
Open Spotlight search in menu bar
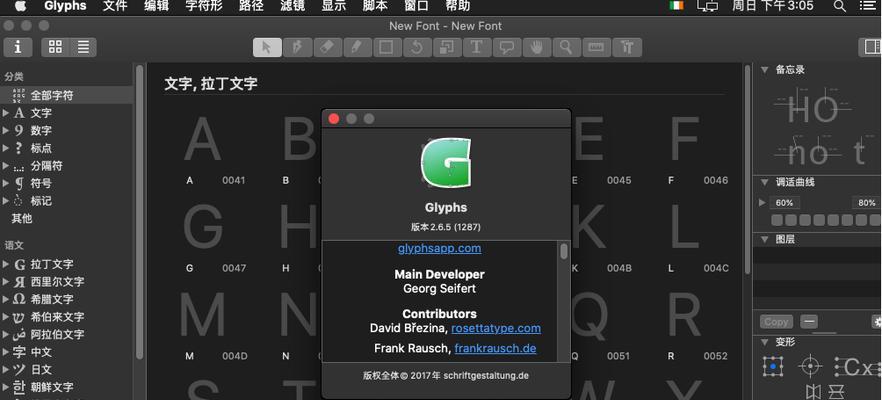[x=839, y=6]
